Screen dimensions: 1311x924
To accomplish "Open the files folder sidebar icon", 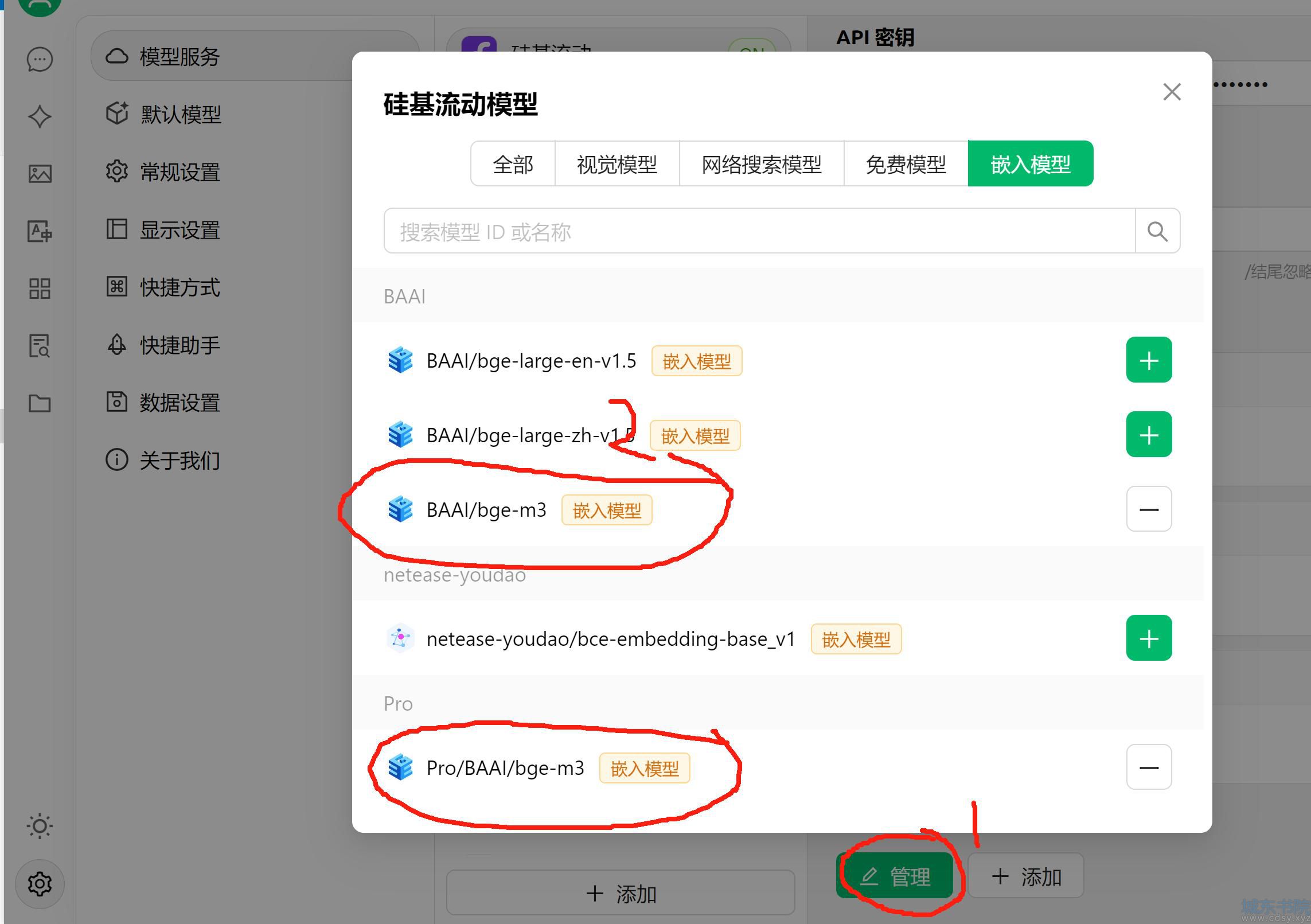I will 40,403.
